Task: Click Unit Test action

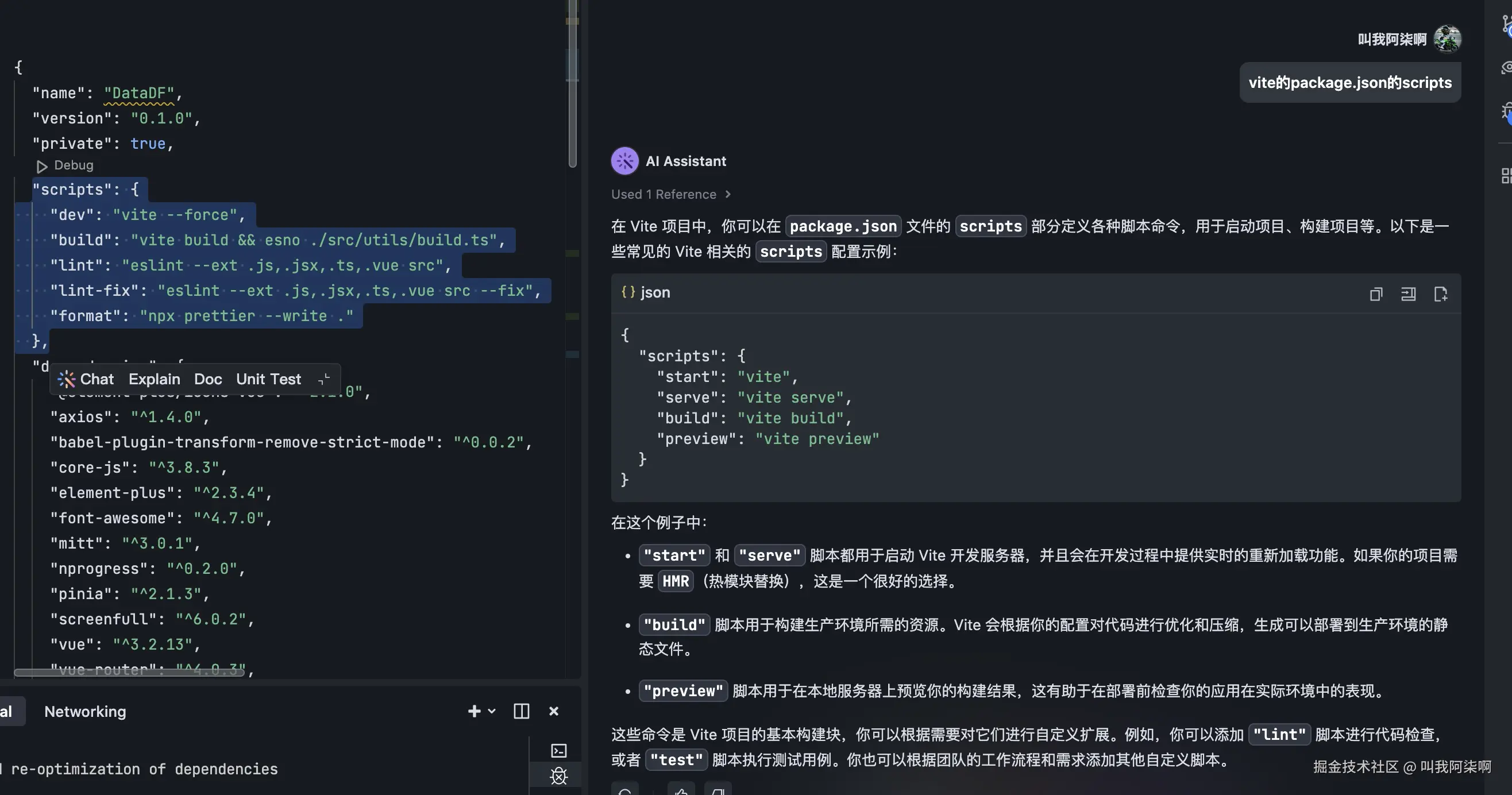Action: (x=268, y=379)
